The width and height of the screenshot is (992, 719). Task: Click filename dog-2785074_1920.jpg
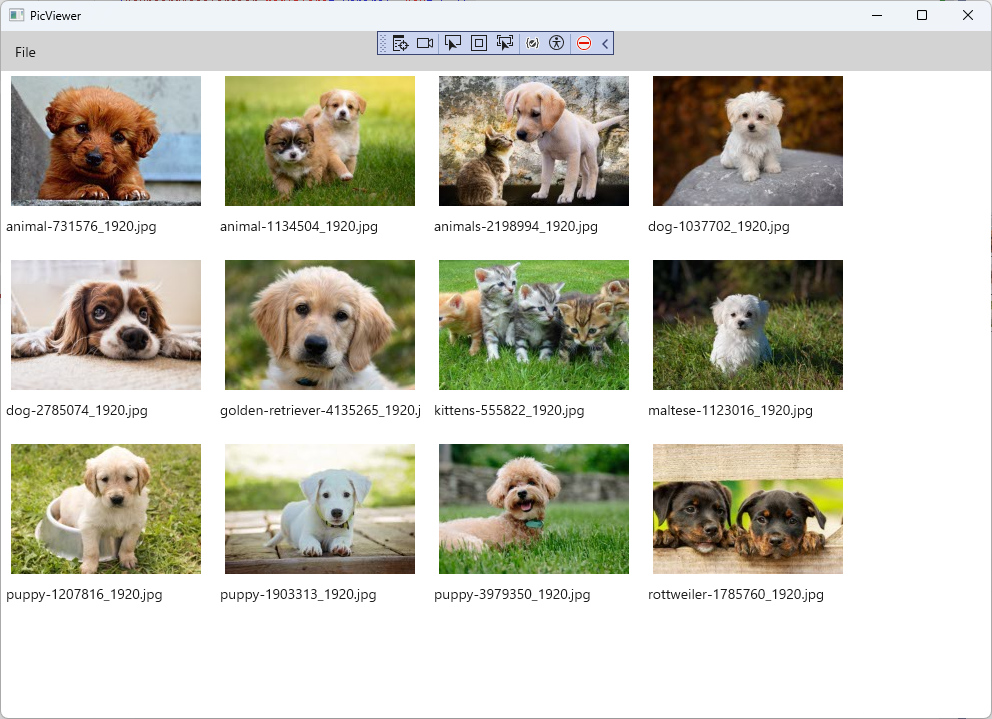coord(77,411)
